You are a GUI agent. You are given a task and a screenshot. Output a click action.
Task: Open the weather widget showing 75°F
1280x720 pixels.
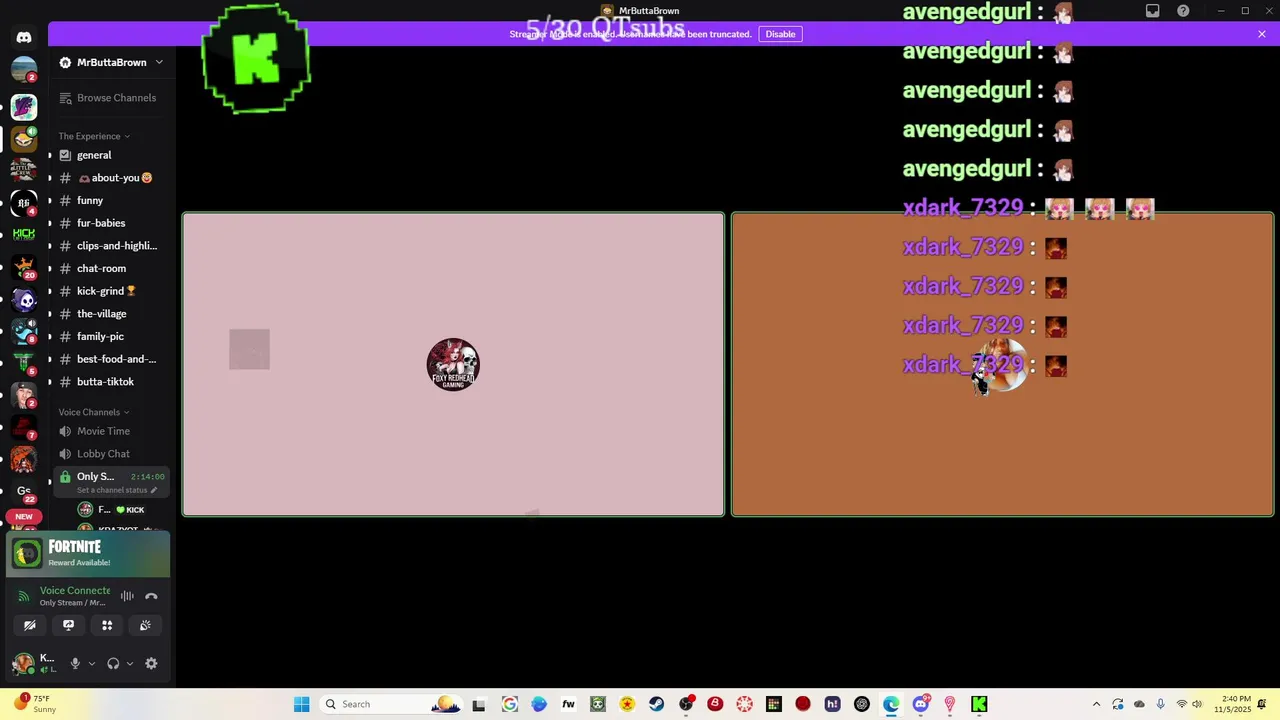tap(33, 704)
